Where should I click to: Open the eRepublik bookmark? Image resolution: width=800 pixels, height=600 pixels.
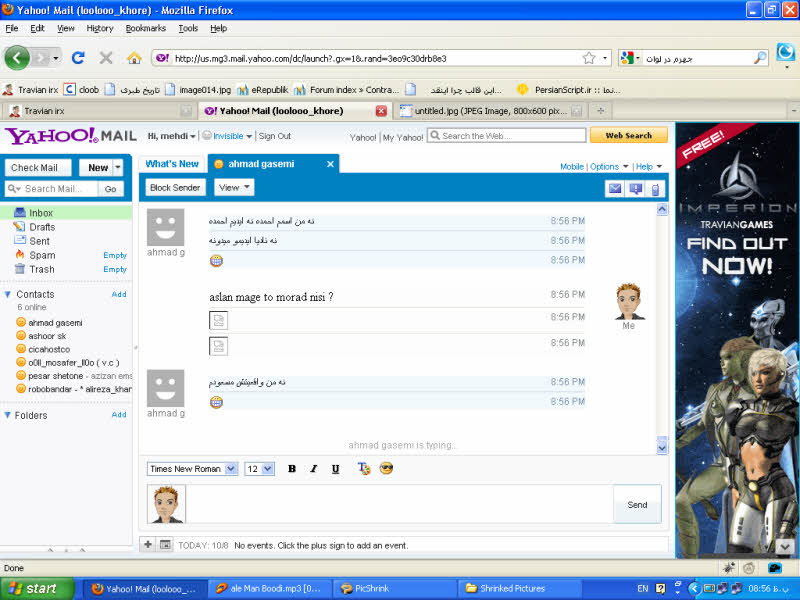click(263, 90)
